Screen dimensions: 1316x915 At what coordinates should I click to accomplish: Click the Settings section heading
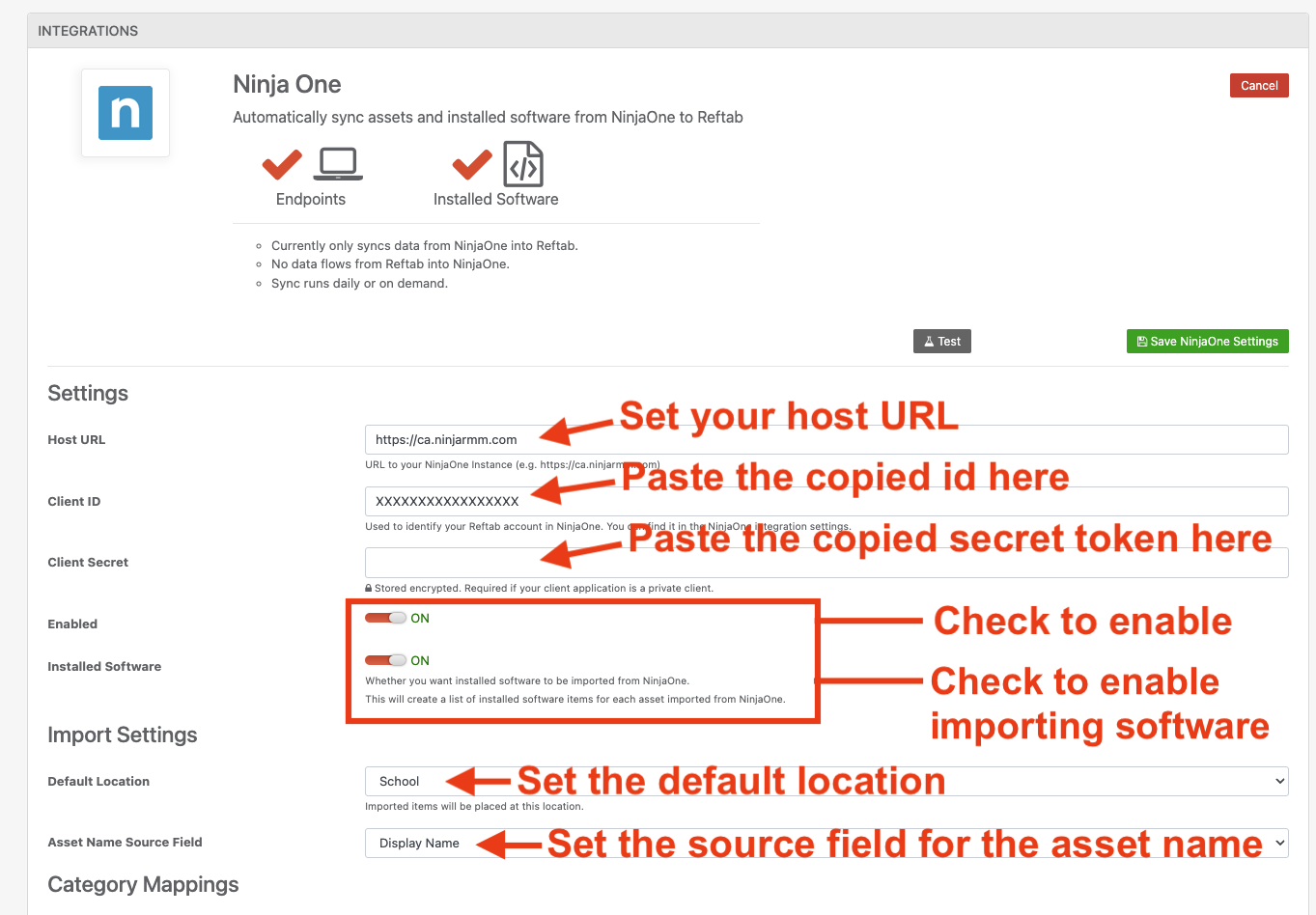pyautogui.click(x=88, y=393)
